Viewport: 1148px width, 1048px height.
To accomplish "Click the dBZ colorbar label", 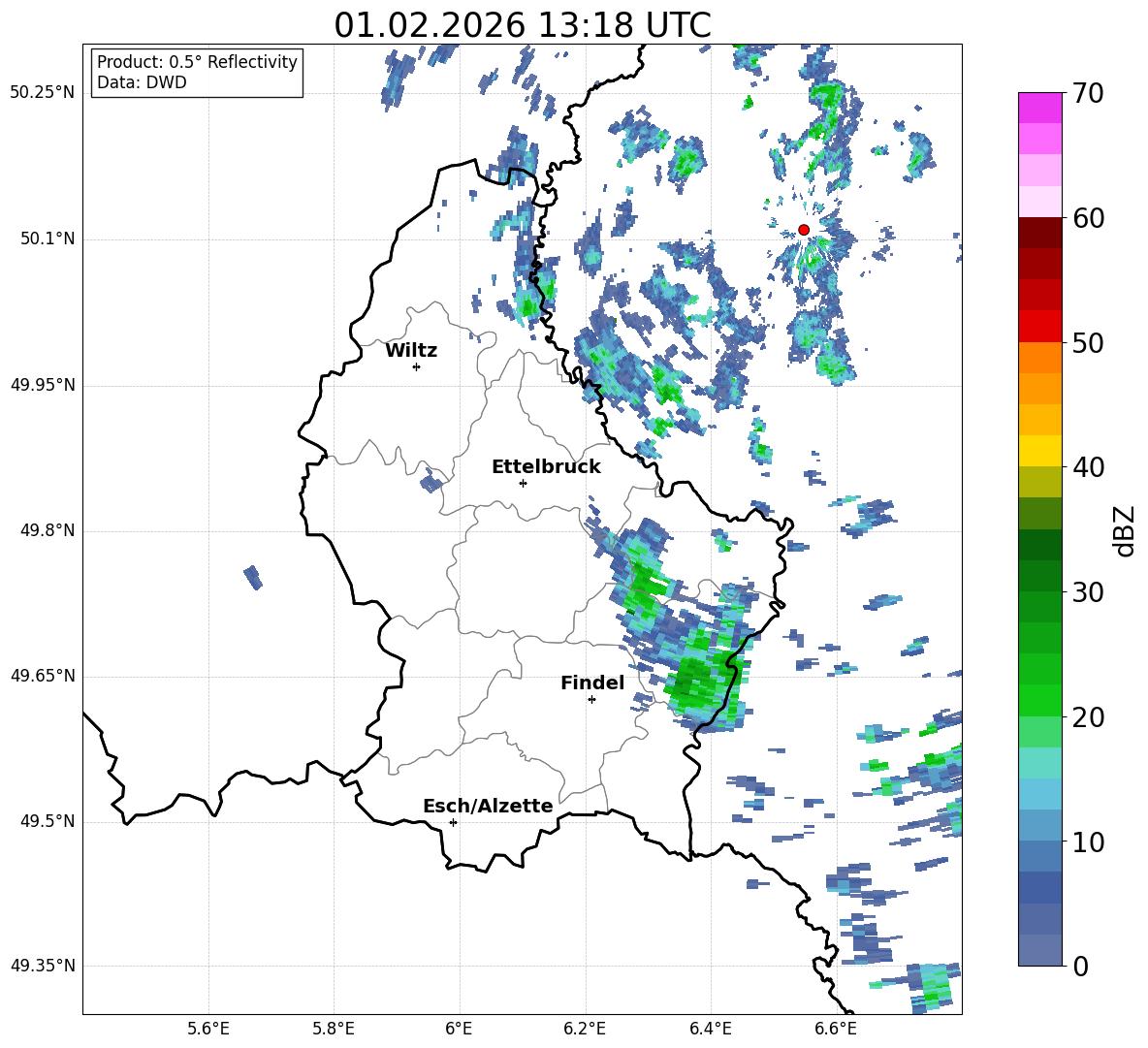I will [x=1125, y=530].
